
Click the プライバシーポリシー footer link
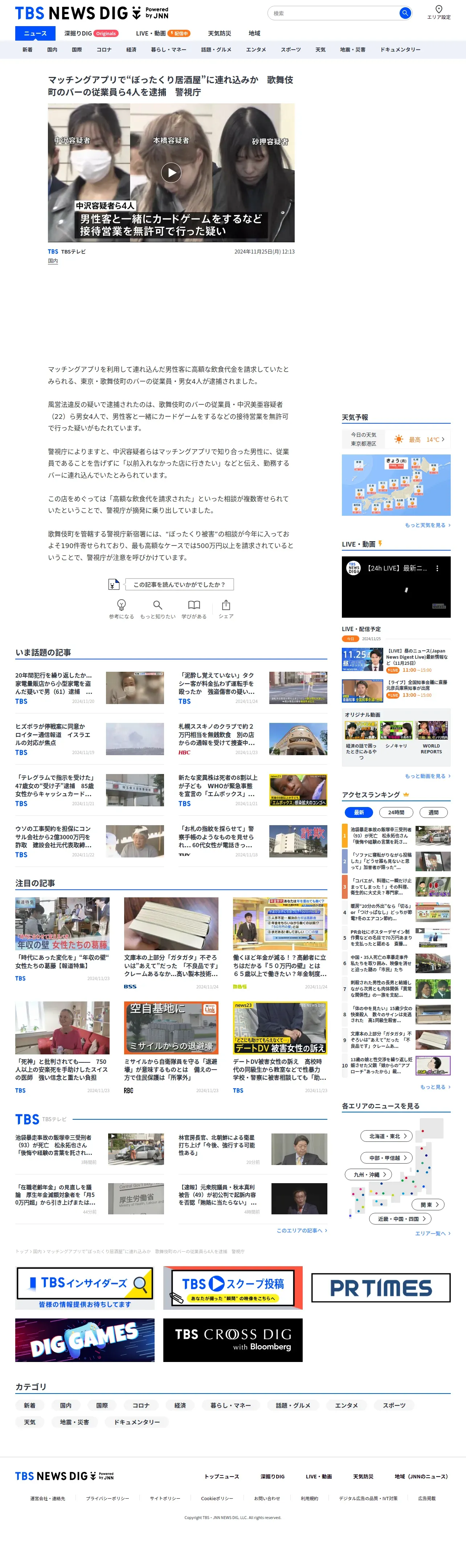107,1498
